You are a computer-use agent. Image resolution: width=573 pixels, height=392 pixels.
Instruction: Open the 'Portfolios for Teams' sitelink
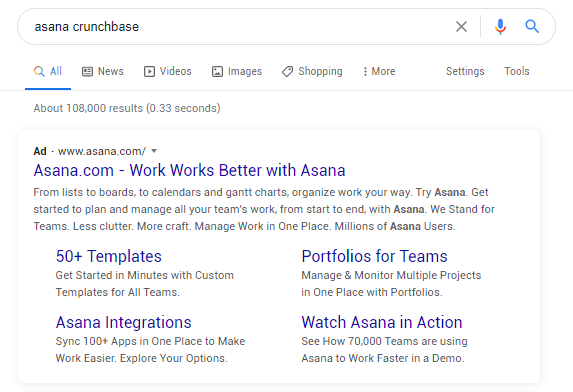click(374, 256)
